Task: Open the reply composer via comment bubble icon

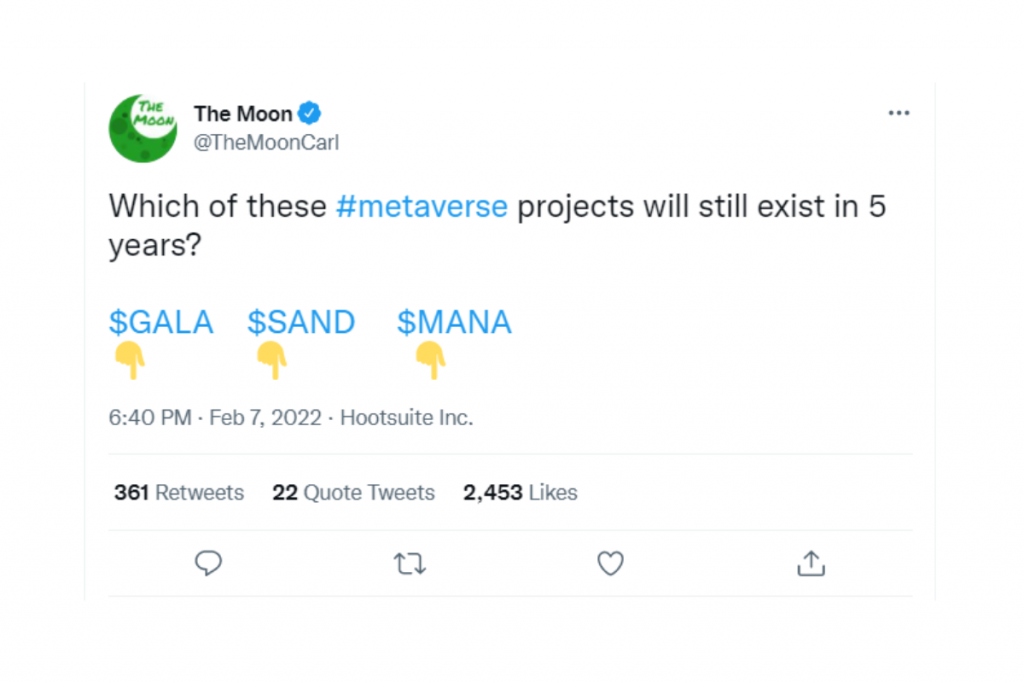Action: (x=208, y=563)
